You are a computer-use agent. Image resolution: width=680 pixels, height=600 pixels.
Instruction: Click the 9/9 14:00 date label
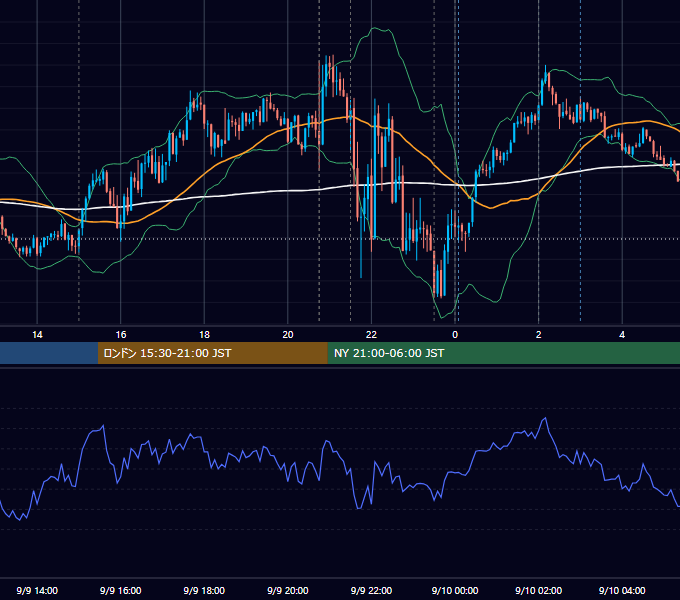click(x=37, y=590)
